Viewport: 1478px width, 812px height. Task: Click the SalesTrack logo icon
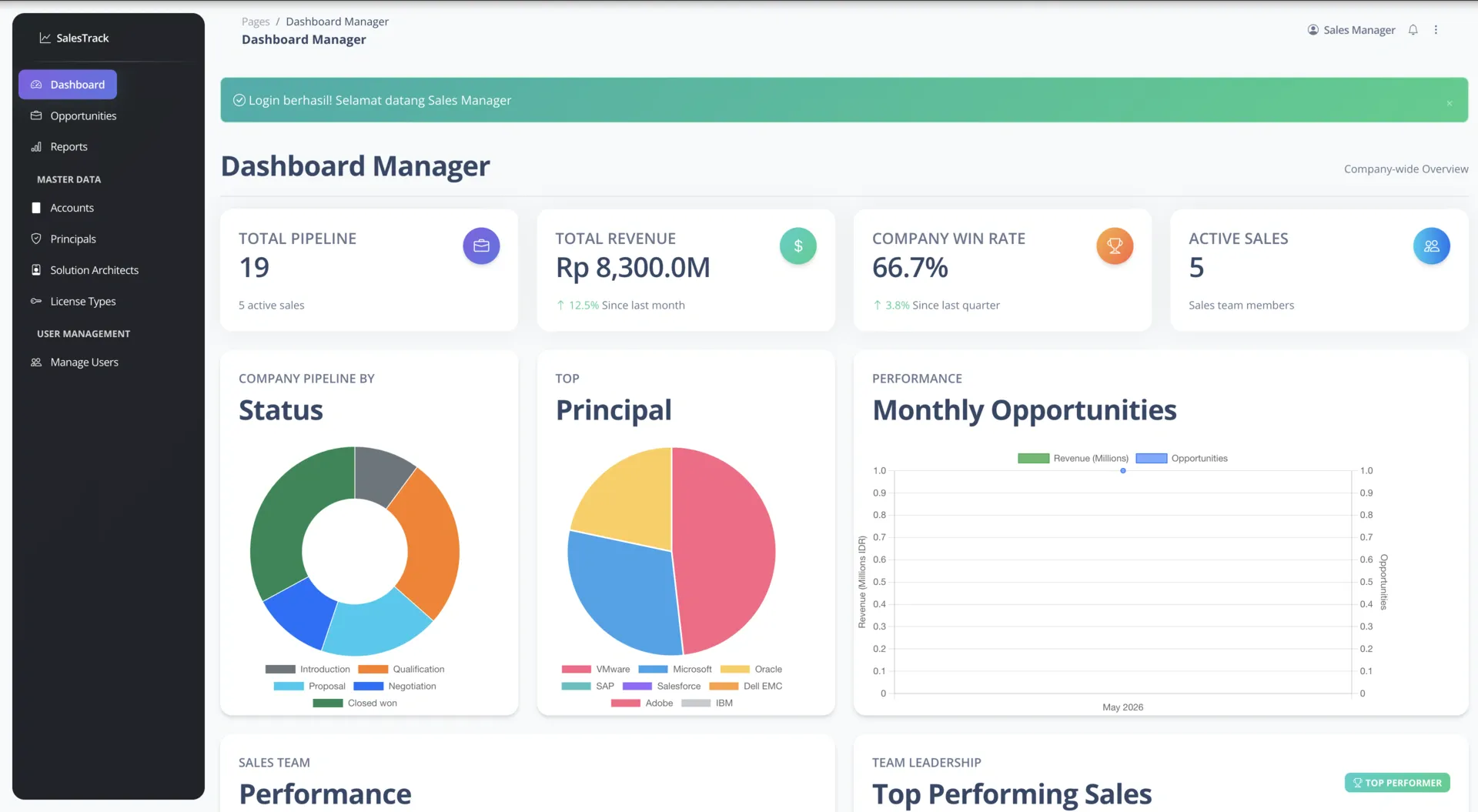pyautogui.click(x=45, y=38)
